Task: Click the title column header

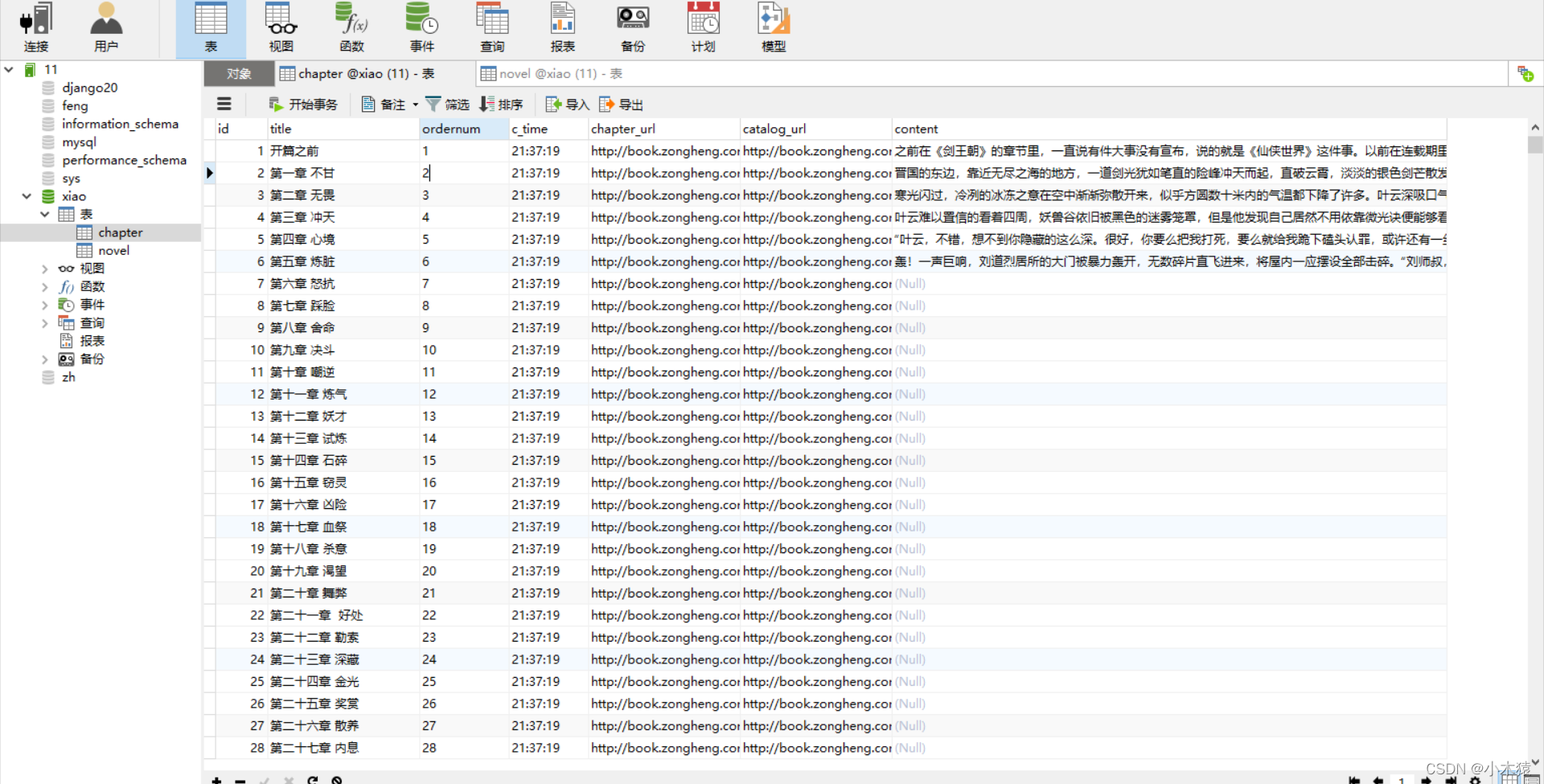Action: point(343,129)
